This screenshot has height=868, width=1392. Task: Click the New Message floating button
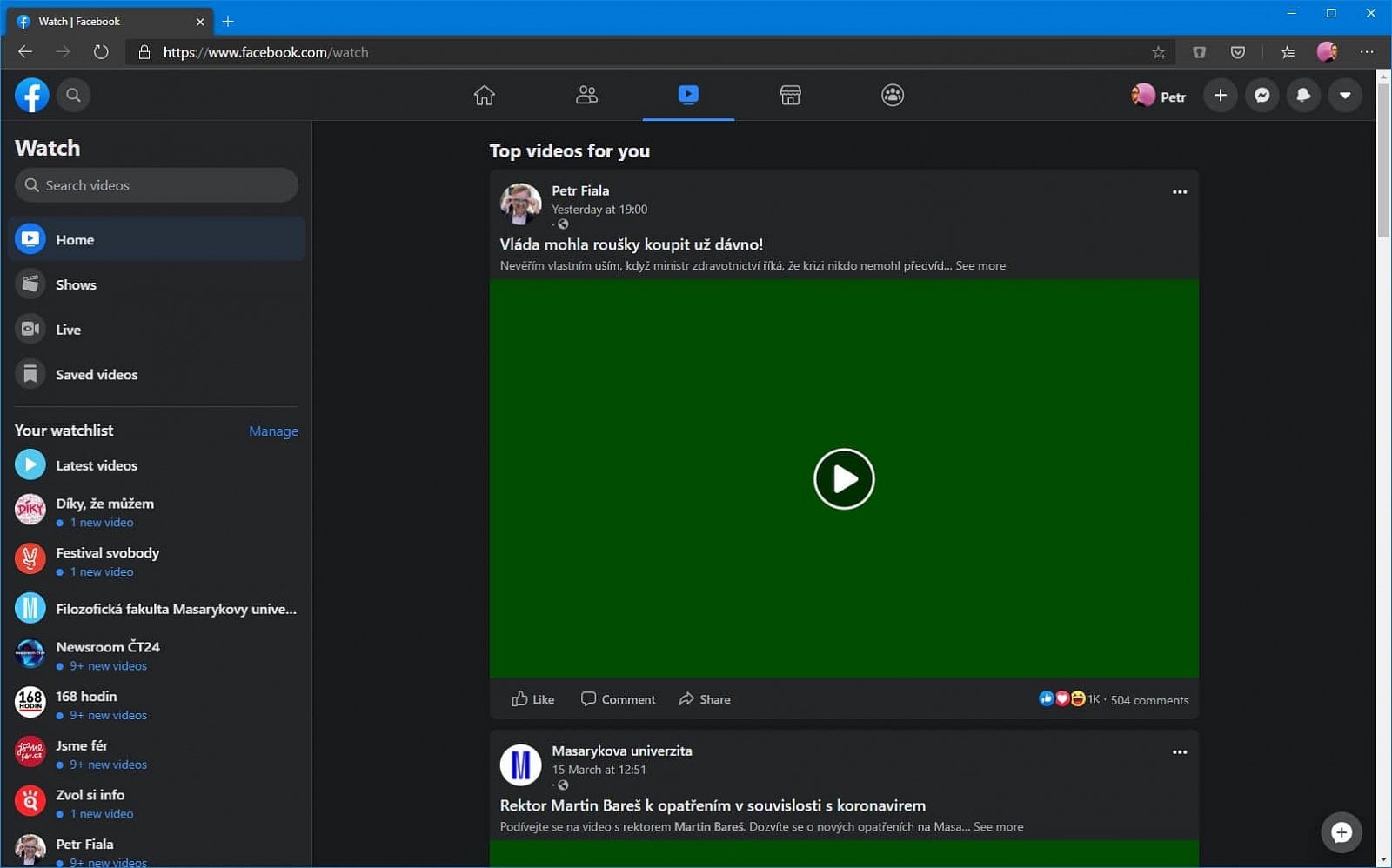pyautogui.click(x=1341, y=832)
